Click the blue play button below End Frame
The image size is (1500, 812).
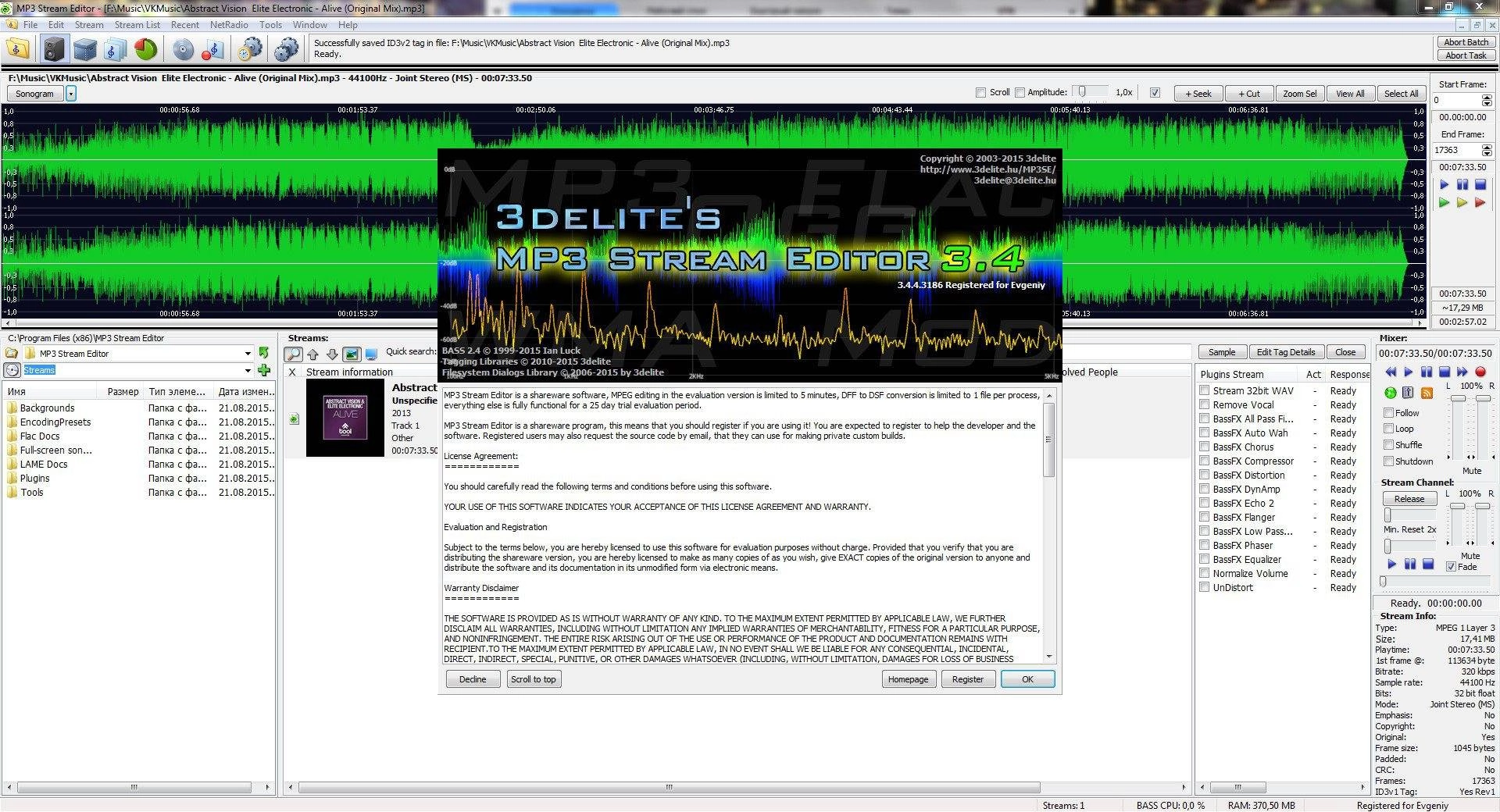tap(1444, 185)
